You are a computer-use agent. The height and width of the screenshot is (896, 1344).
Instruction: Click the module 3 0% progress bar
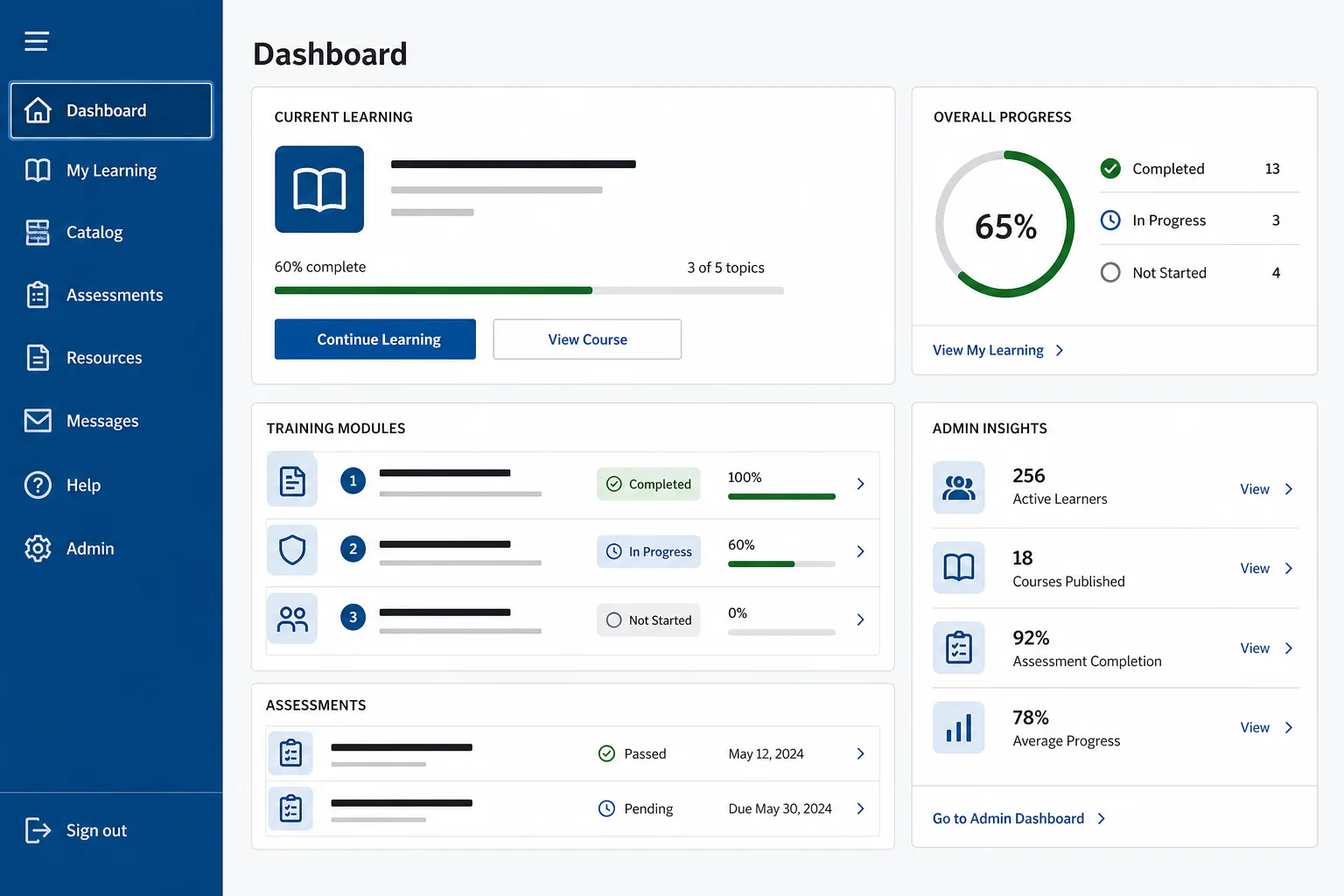click(781, 632)
